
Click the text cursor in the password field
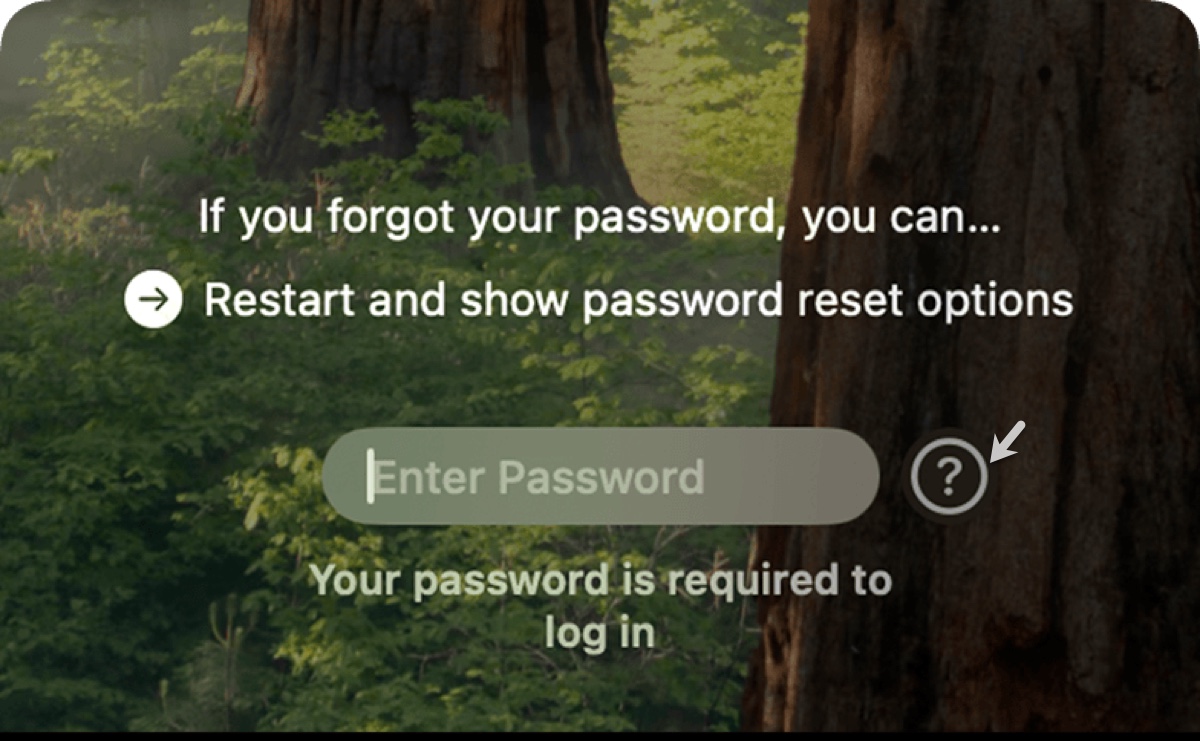click(370, 476)
